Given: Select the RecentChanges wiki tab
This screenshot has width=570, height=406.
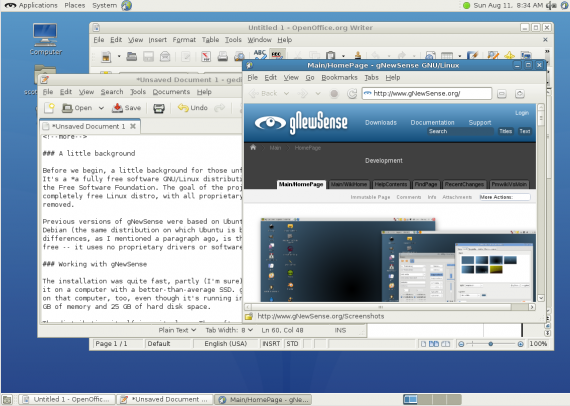Looking at the screenshot, I should 464,184.
